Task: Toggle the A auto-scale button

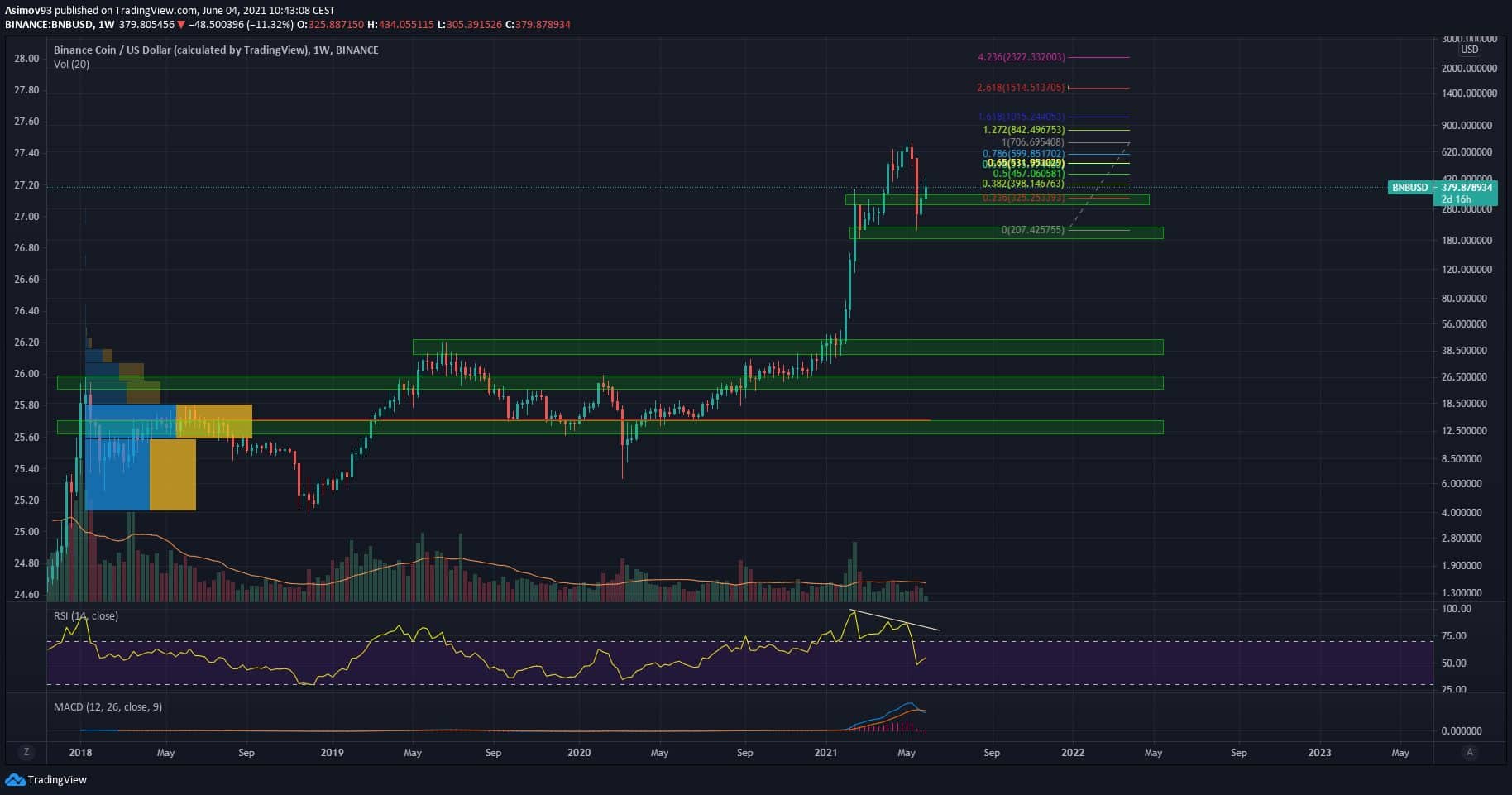Action: coord(1470,753)
